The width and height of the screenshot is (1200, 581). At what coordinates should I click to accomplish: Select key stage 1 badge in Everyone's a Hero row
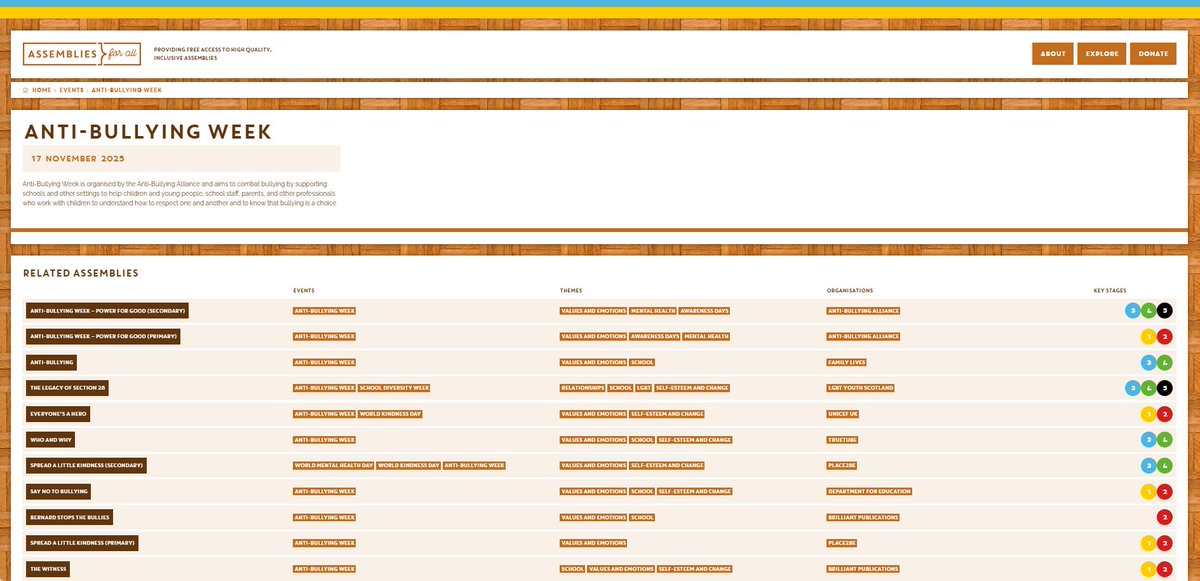pos(1149,413)
